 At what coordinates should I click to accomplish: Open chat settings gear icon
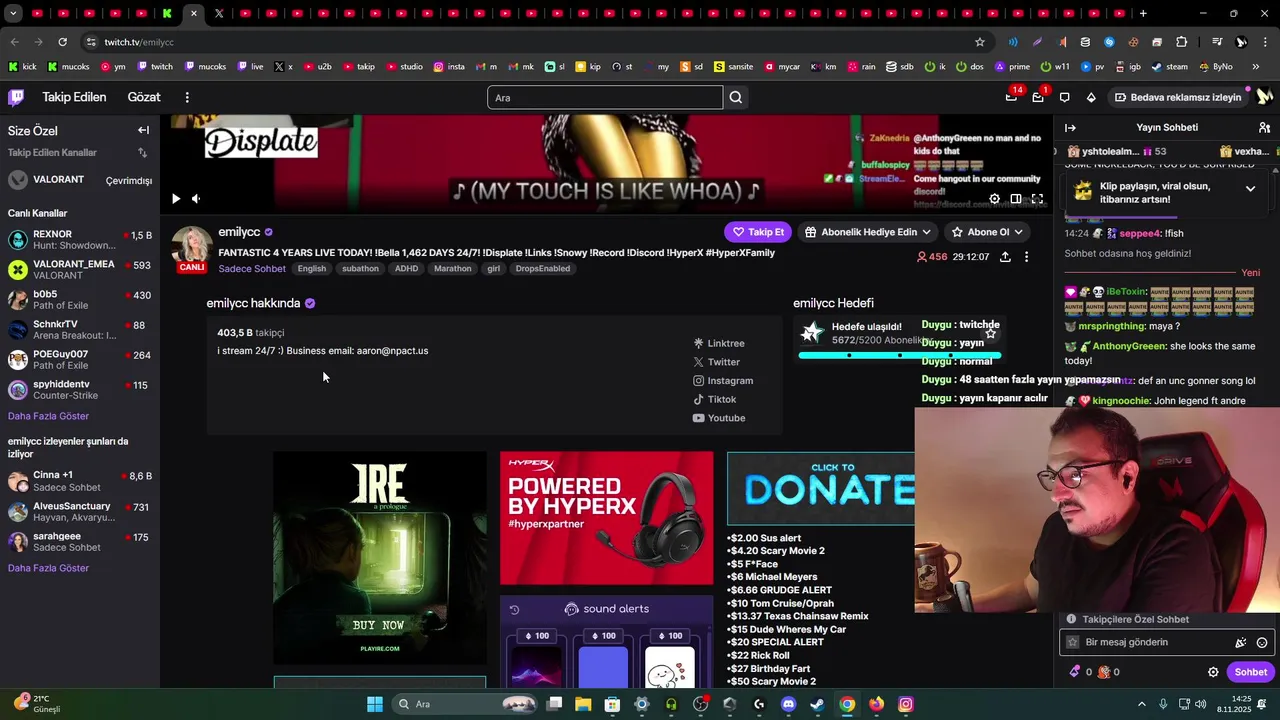click(1213, 672)
